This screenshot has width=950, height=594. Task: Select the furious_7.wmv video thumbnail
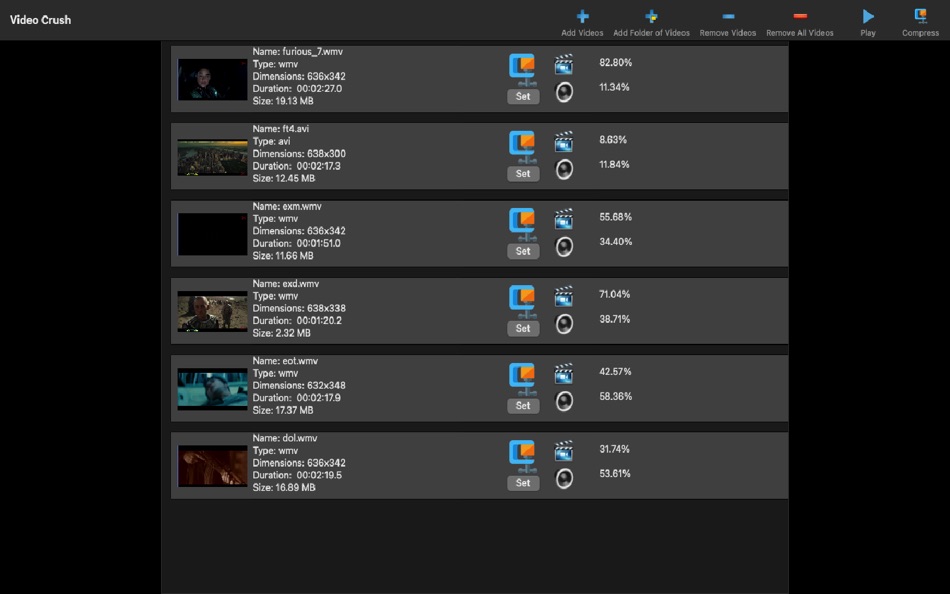[x=212, y=79]
